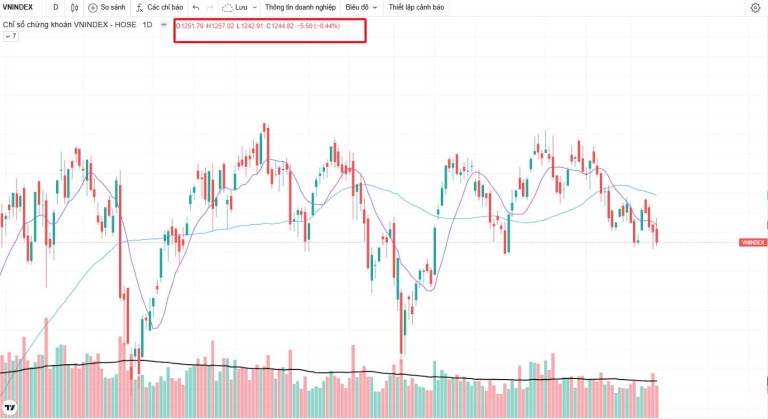768x419 pixels.
Task: Click the VNINDEX symbol search field
Action: (18, 7)
